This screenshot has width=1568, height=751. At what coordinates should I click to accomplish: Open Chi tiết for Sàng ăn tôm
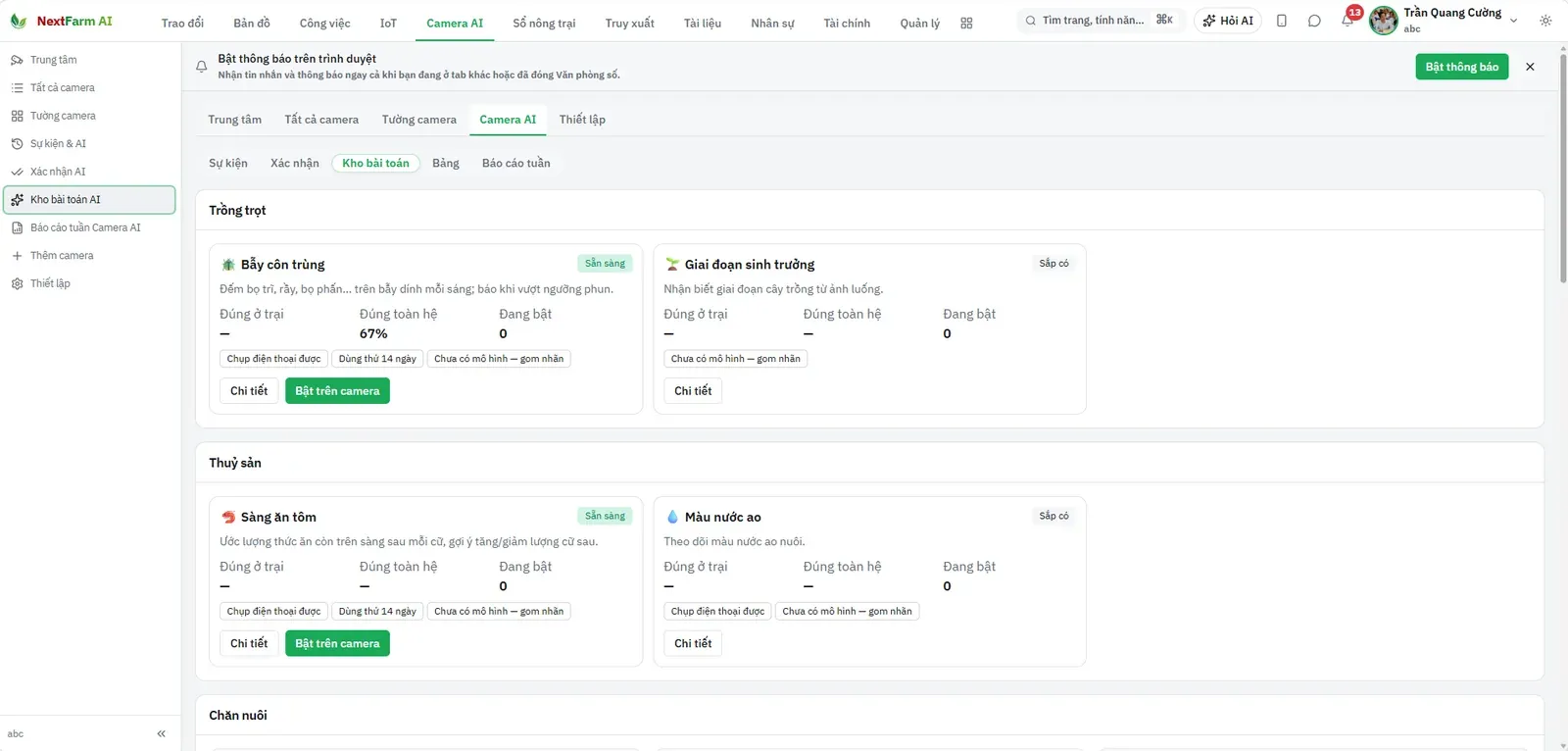coord(249,644)
